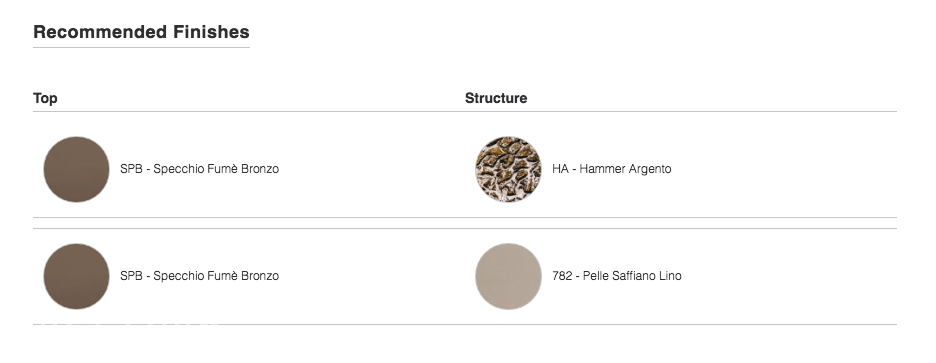This screenshot has width=936, height=363.
Task: Click the word 'Finishes' in the title
Action: point(211,32)
